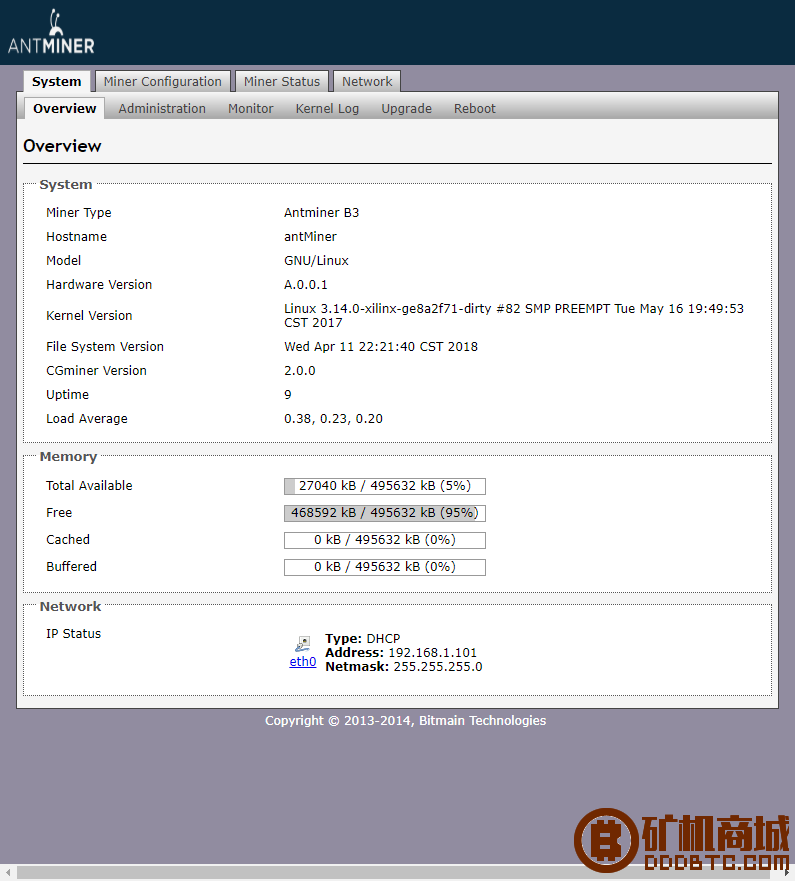795x881 pixels.
Task: Click the Linux 3.14.0-xilinx kernel version text
Action: pyautogui.click(x=514, y=316)
